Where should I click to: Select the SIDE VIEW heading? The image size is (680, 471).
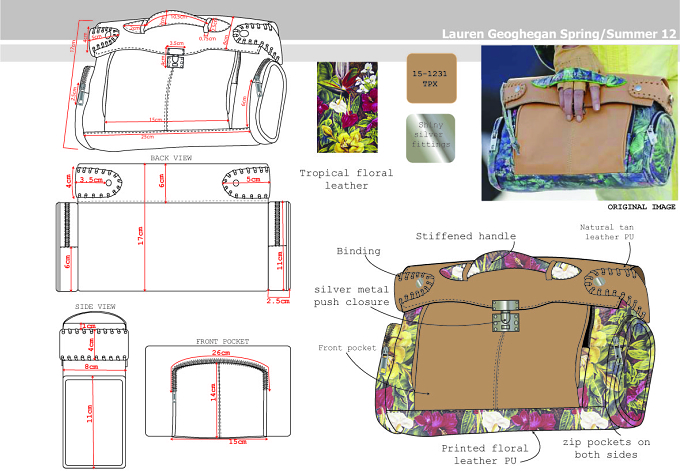(x=95, y=307)
